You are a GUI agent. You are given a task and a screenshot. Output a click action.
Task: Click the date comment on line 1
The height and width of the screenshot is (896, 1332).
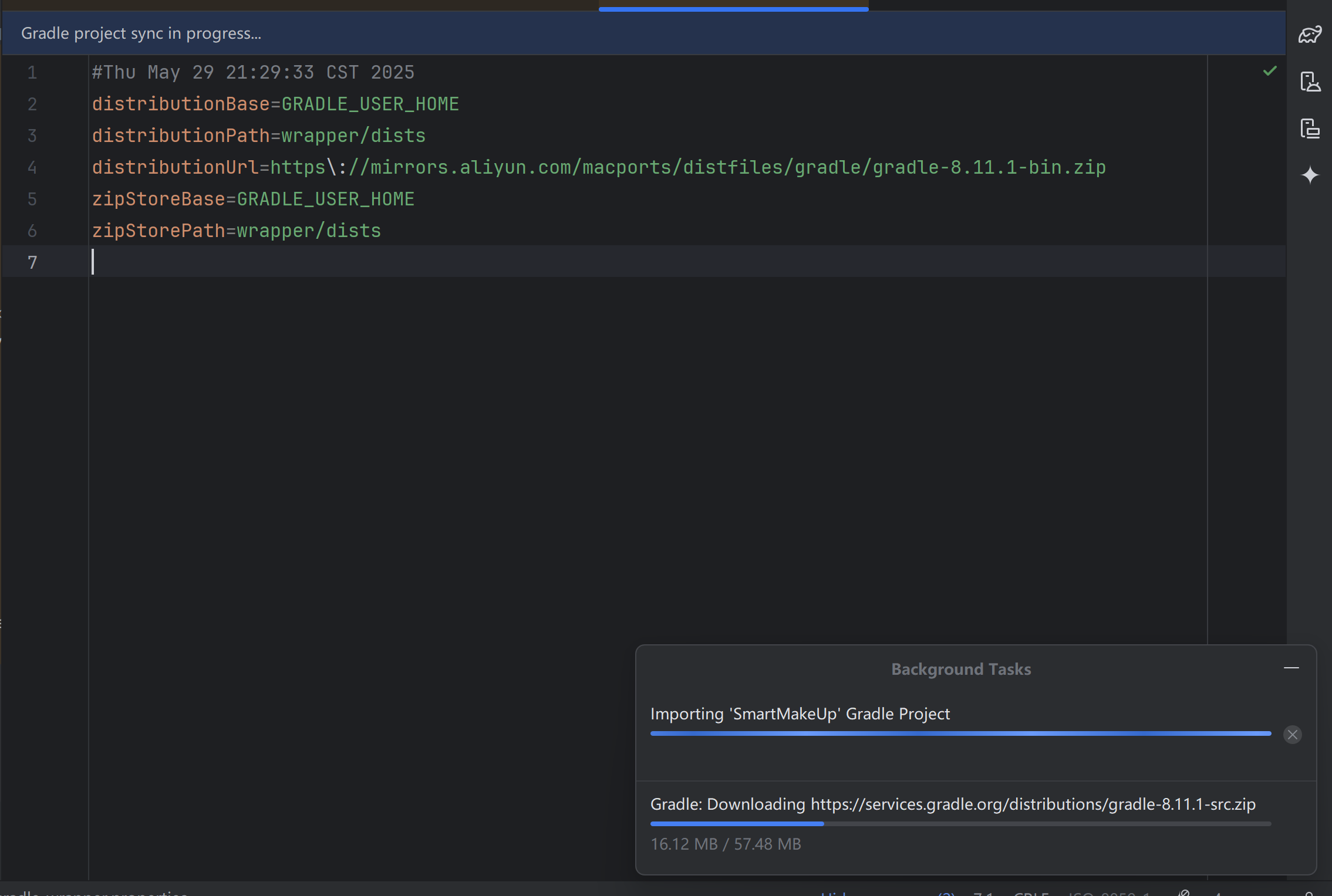(x=253, y=73)
